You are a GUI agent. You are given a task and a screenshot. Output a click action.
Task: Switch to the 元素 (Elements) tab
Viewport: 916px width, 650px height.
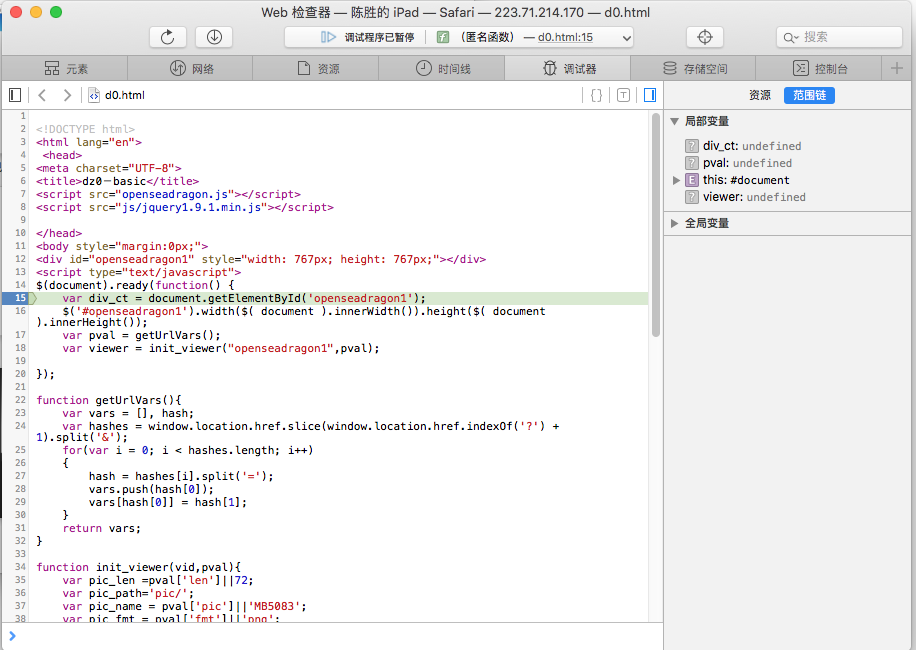[x=65, y=69]
